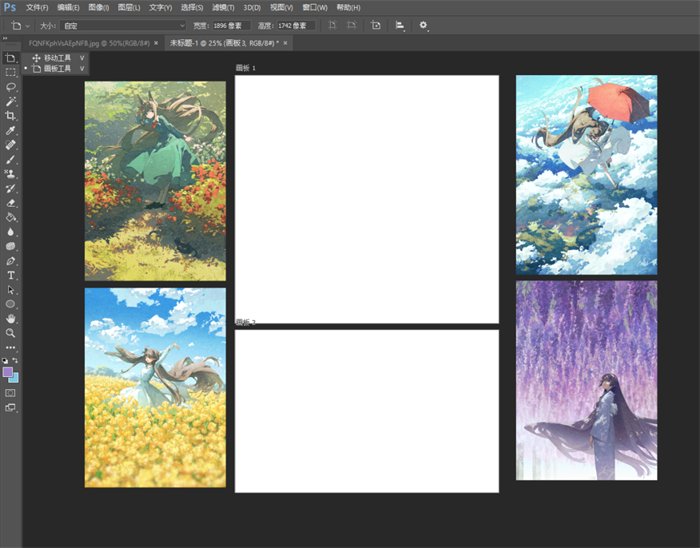This screenshot has height=548, width=700.
Task: Swap foreground and background colors
Action: [16, 360]
